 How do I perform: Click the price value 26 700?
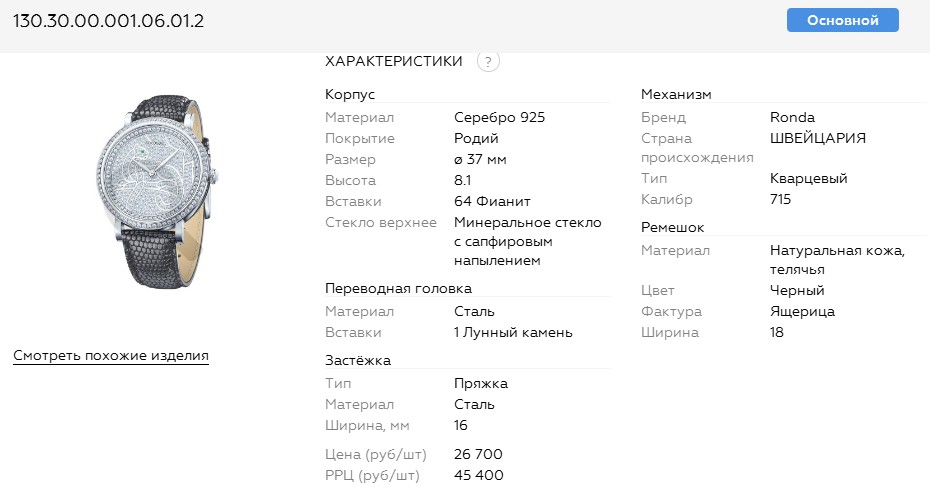coord(478,454)
